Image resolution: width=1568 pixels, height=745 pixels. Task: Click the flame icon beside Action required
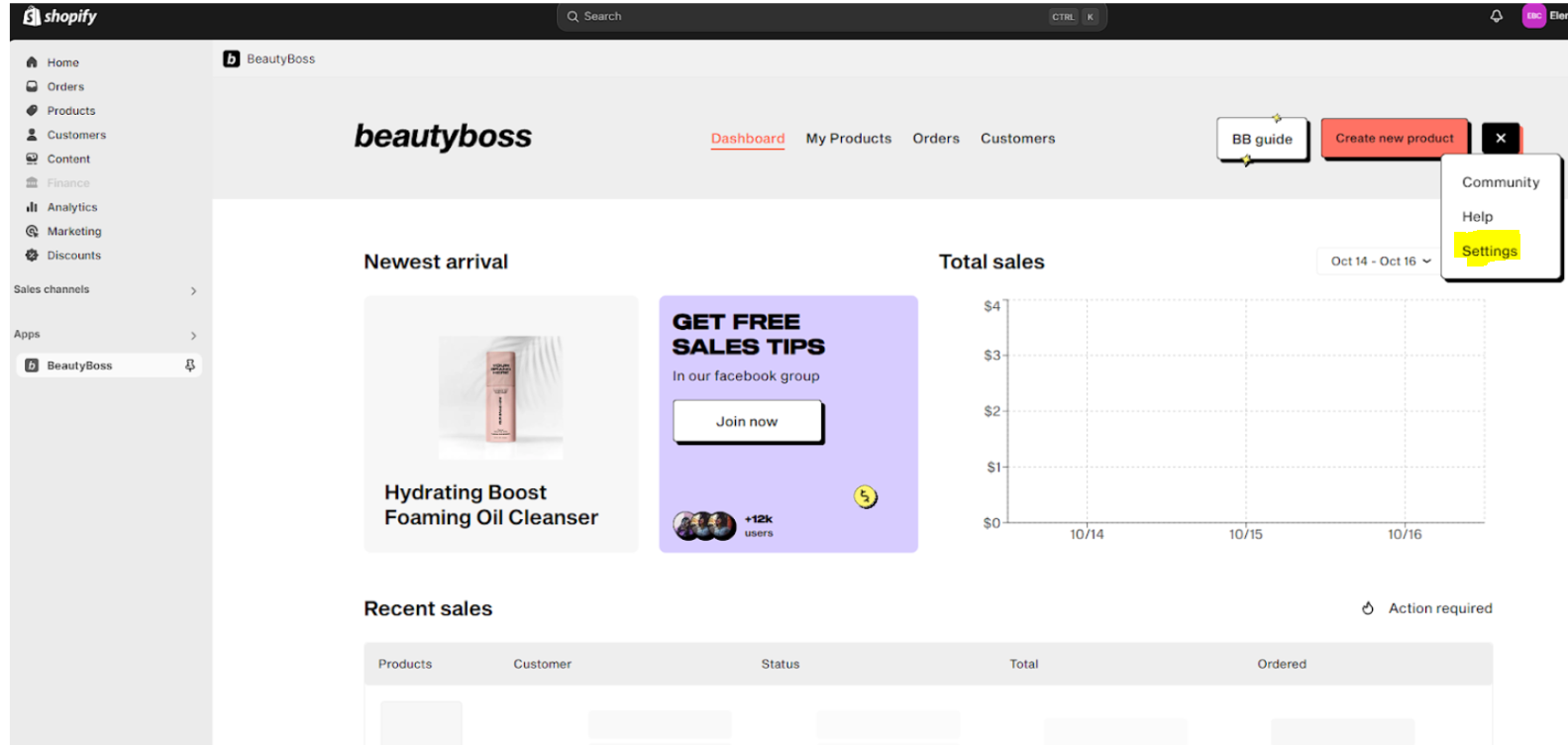tap(1368, 608)
